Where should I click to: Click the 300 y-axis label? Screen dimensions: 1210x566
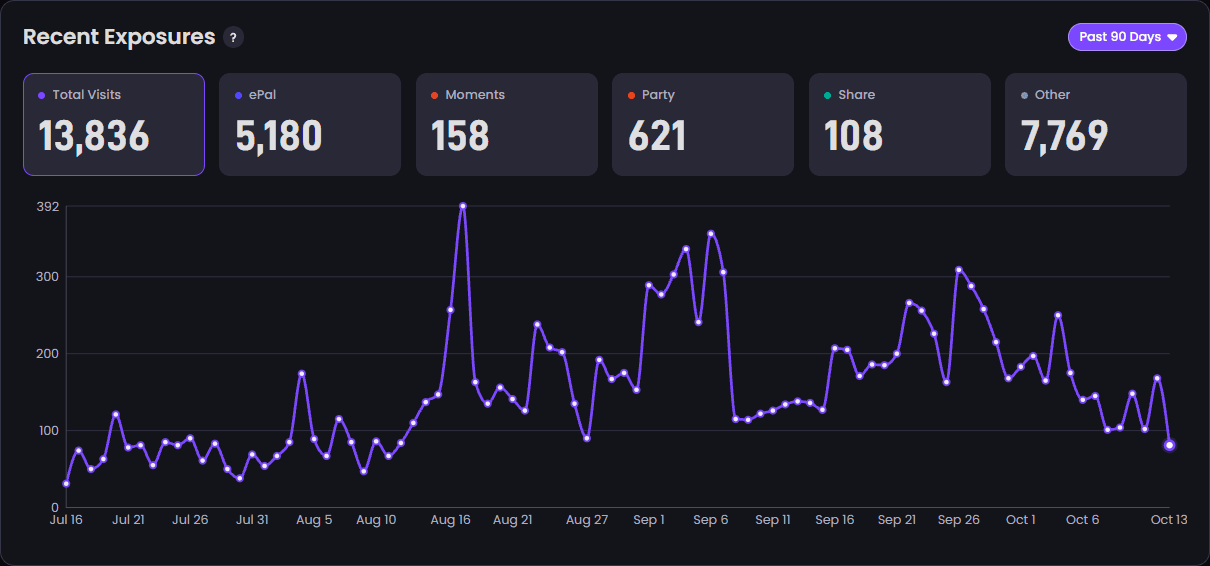click(48, 277)
